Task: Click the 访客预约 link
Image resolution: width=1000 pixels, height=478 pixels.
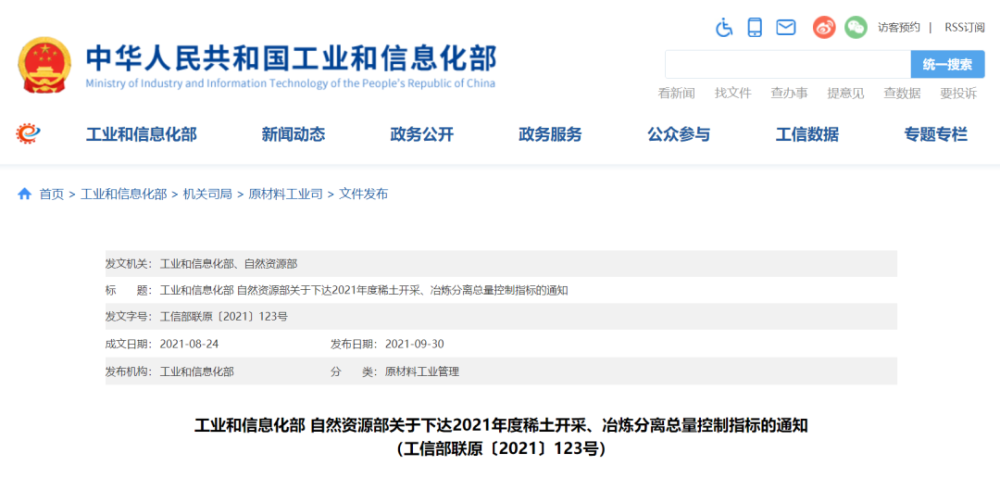Action: click(899, 27)
